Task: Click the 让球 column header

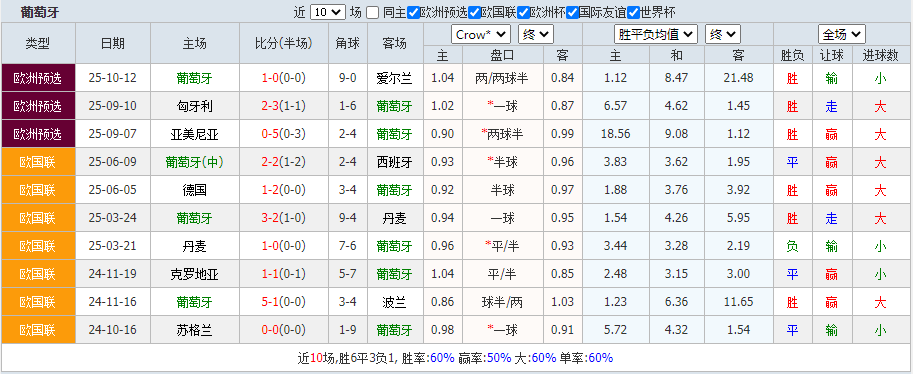Action: (832, 55)
